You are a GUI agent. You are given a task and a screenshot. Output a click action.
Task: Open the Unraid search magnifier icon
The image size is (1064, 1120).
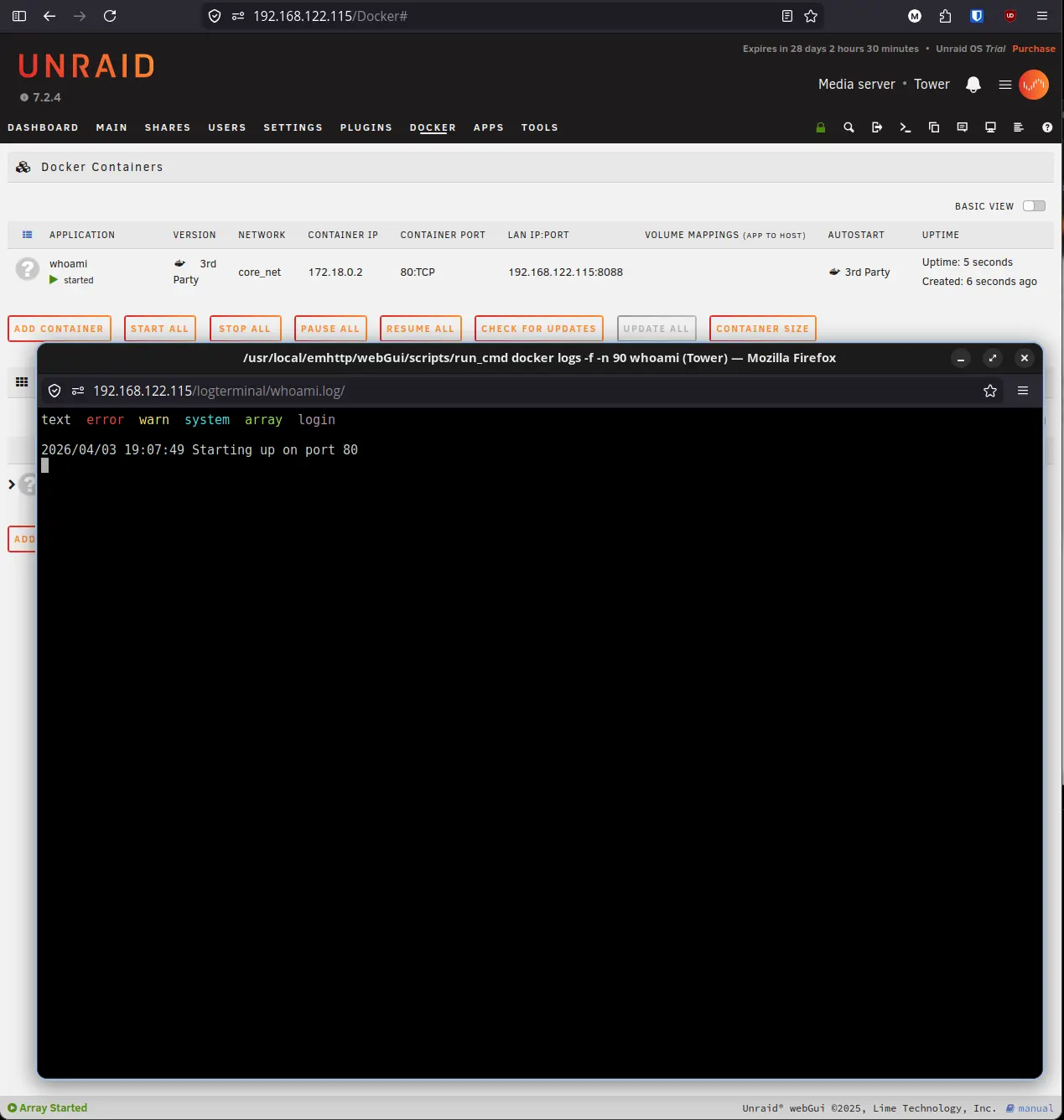click(x=849, y=127)
